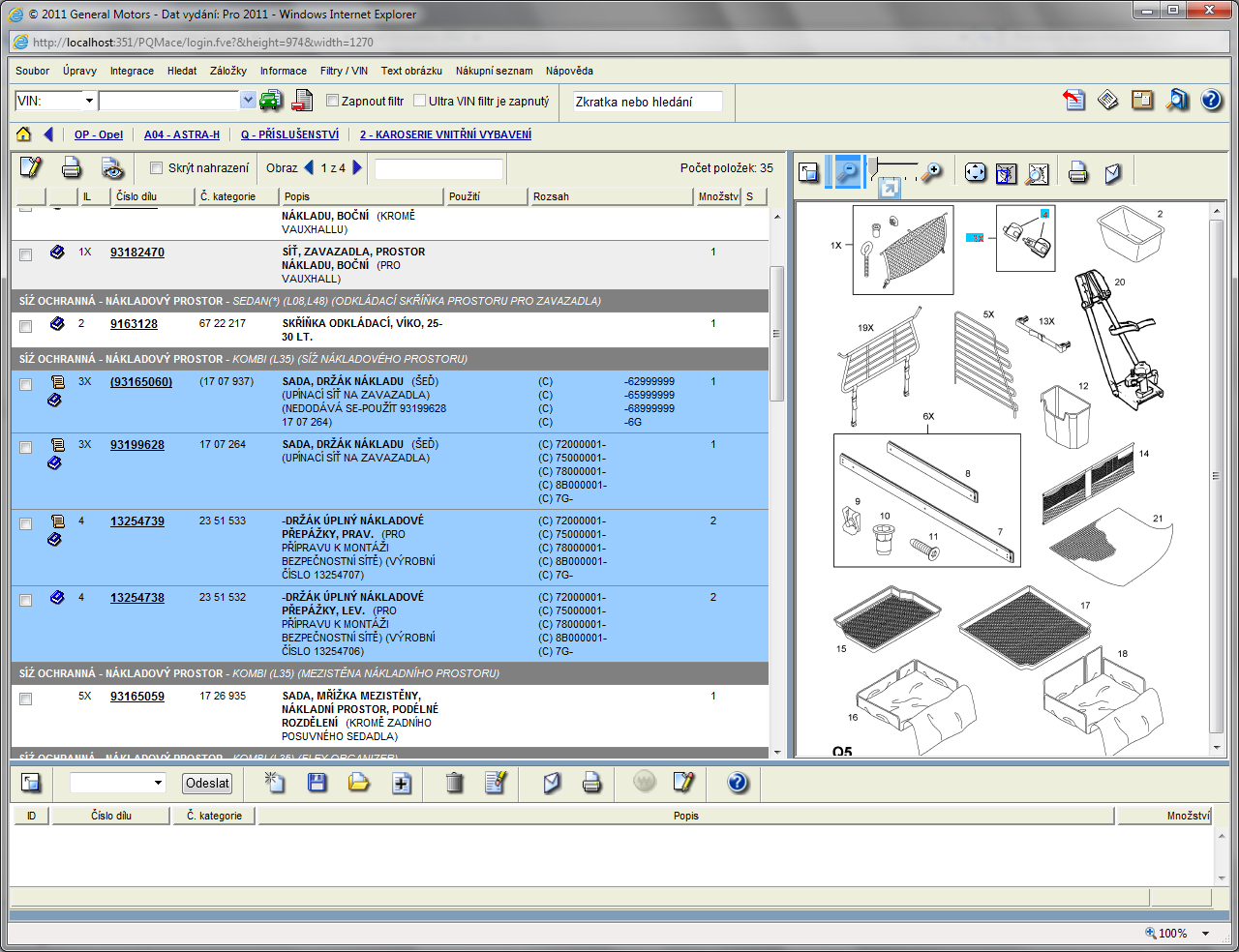The height and width of the screenshot is (952, 1239).
Task: Click the zoom out magnifier in image toolbar
Action: [847, 172]
